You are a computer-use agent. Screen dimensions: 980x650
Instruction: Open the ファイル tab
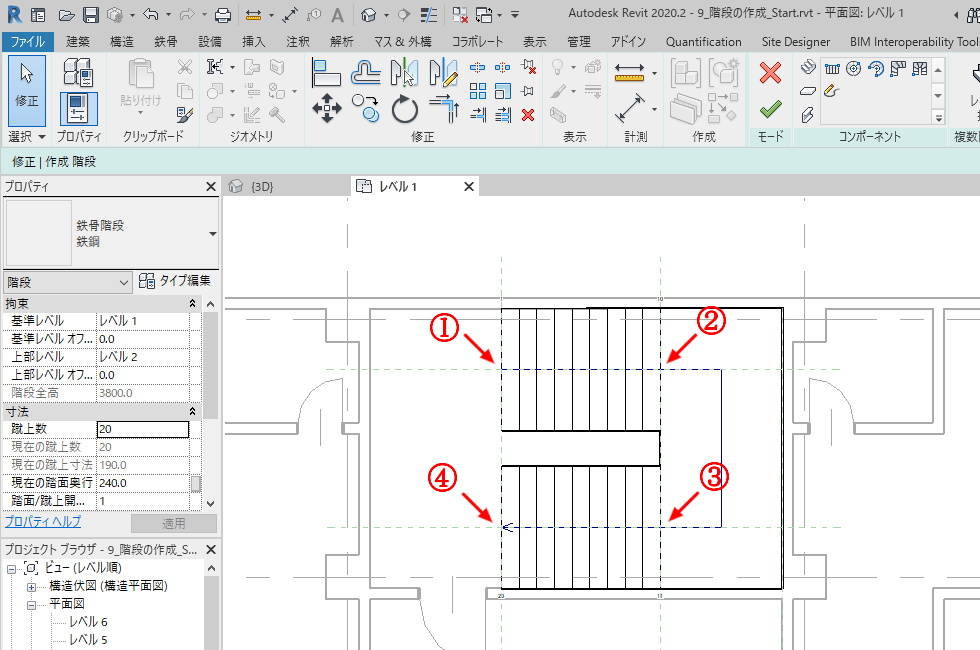pos(27,42)
